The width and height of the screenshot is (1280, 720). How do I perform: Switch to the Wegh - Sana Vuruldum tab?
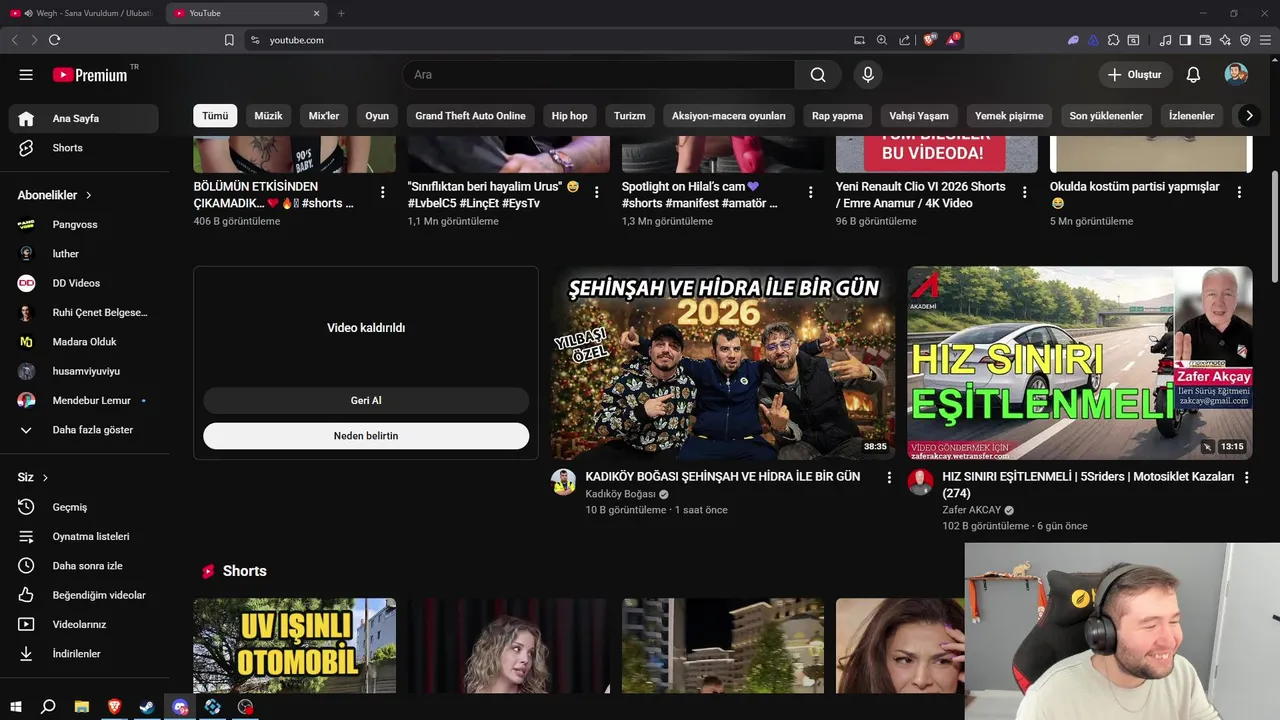81,13
